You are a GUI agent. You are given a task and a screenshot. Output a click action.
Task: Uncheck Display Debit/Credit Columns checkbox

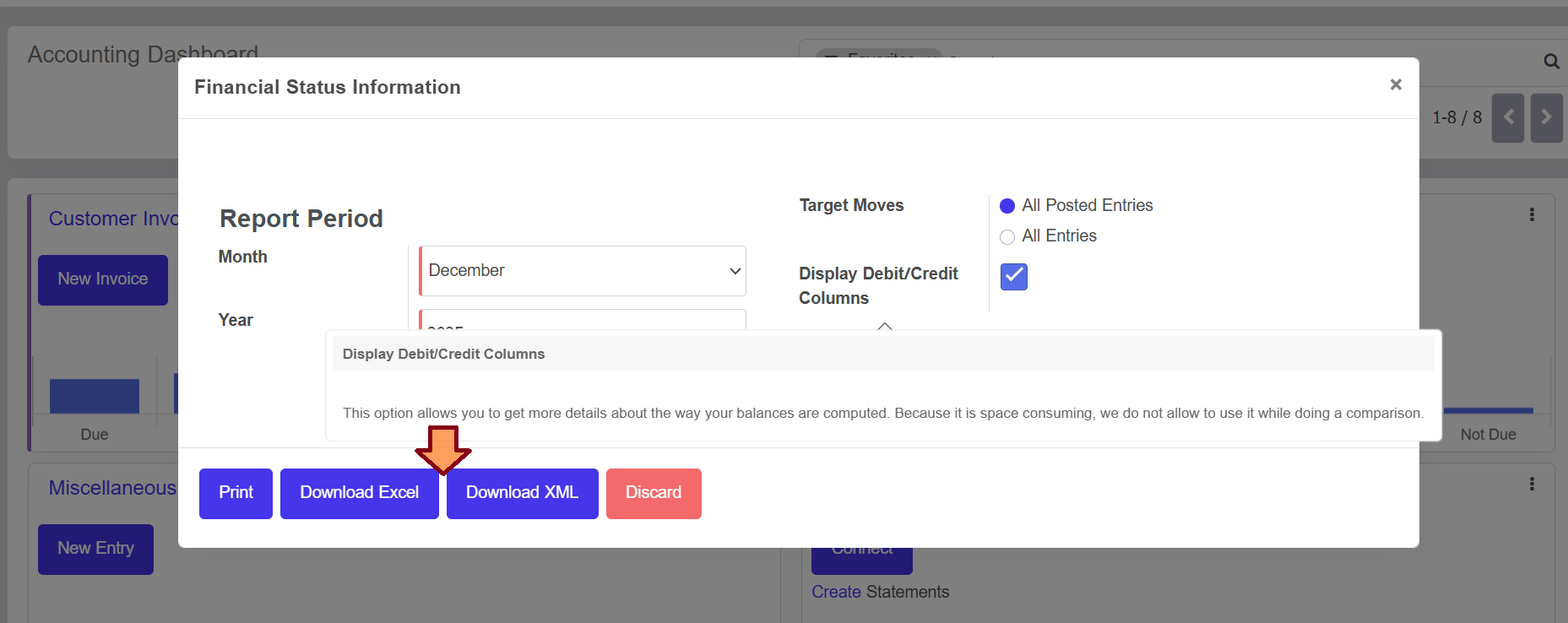[x=1013, y=276]
